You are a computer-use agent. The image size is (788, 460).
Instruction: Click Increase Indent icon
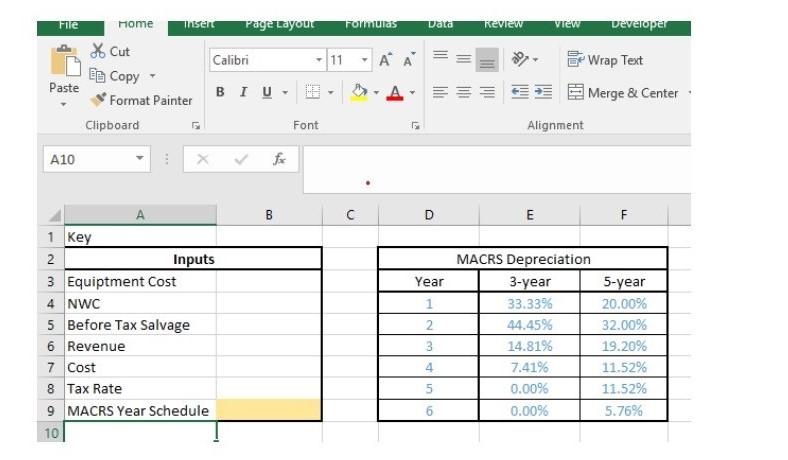pos(543,92)
